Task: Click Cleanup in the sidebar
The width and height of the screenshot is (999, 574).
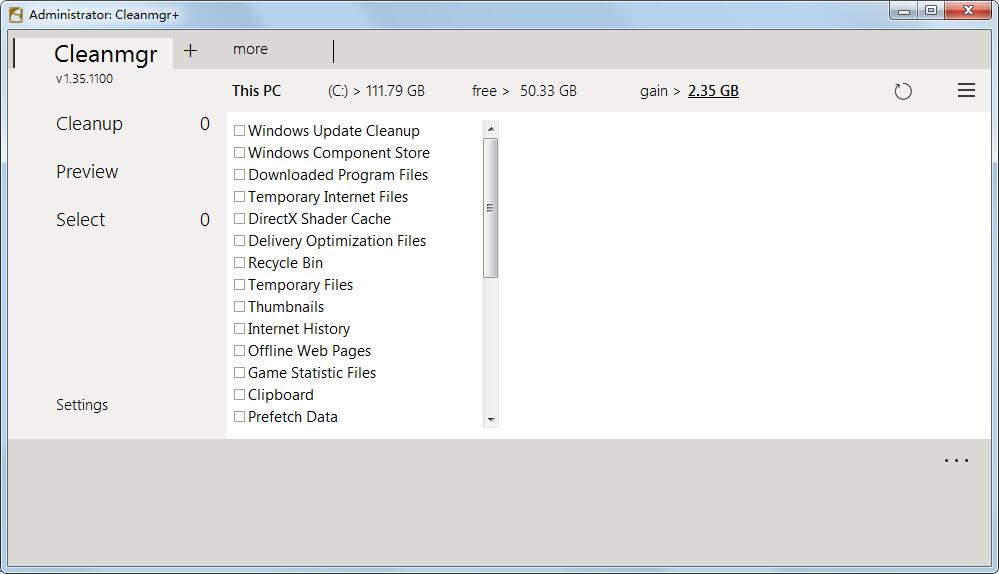Action: pos(89,124)
